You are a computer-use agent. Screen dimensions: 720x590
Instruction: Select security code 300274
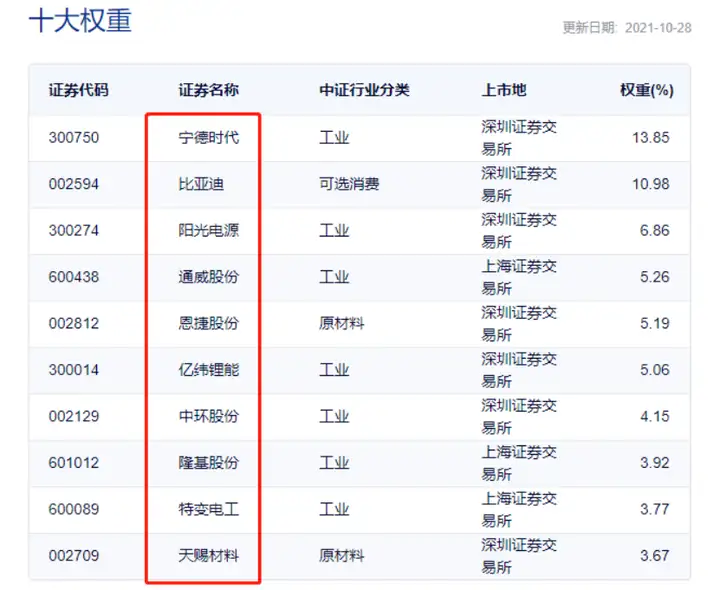click(x=74, y=230)
